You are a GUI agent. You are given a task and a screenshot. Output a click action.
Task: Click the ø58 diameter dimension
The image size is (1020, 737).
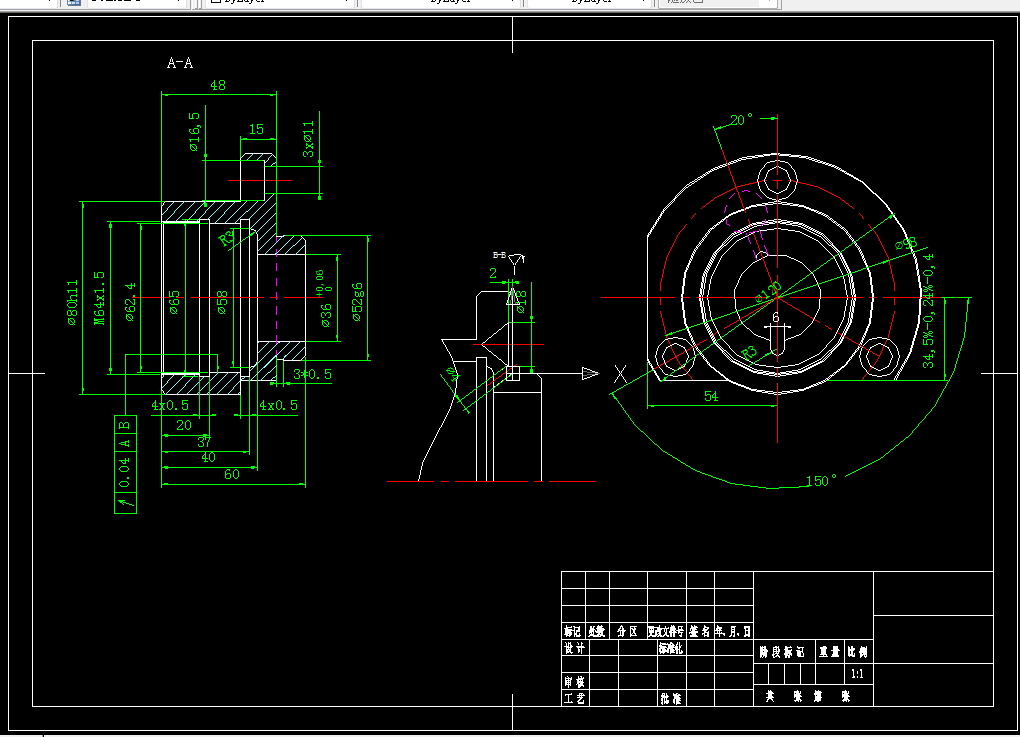(222, 302)
